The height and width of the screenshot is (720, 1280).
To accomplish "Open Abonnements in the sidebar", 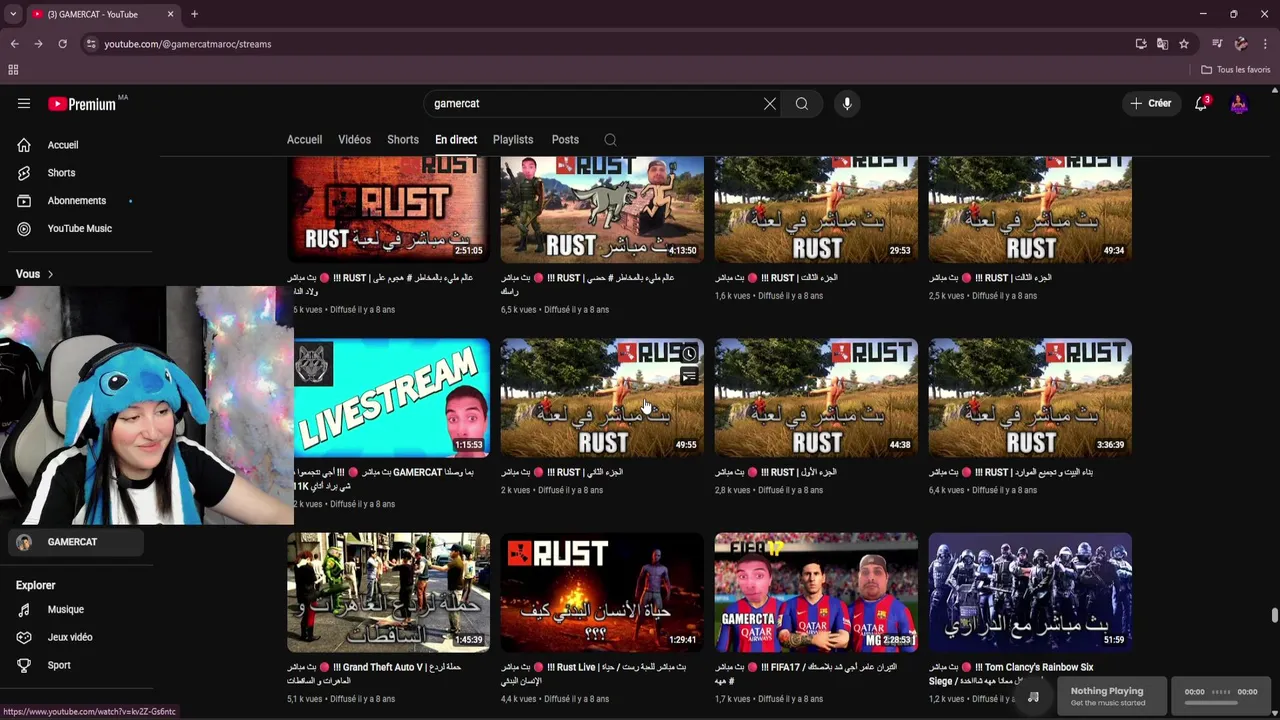I will (76, 201).
